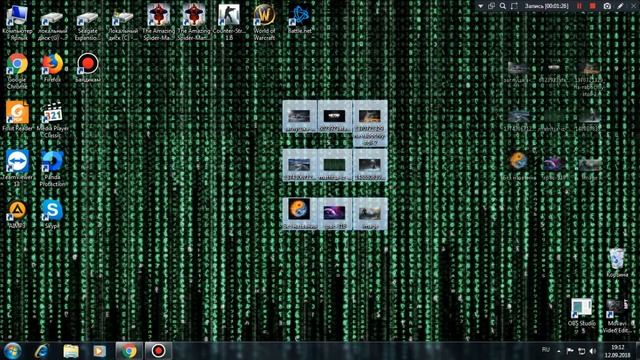Open Movavi Video Editor shortcut
640x360 pixels.
pyautogui.click(x=617, y=316)
